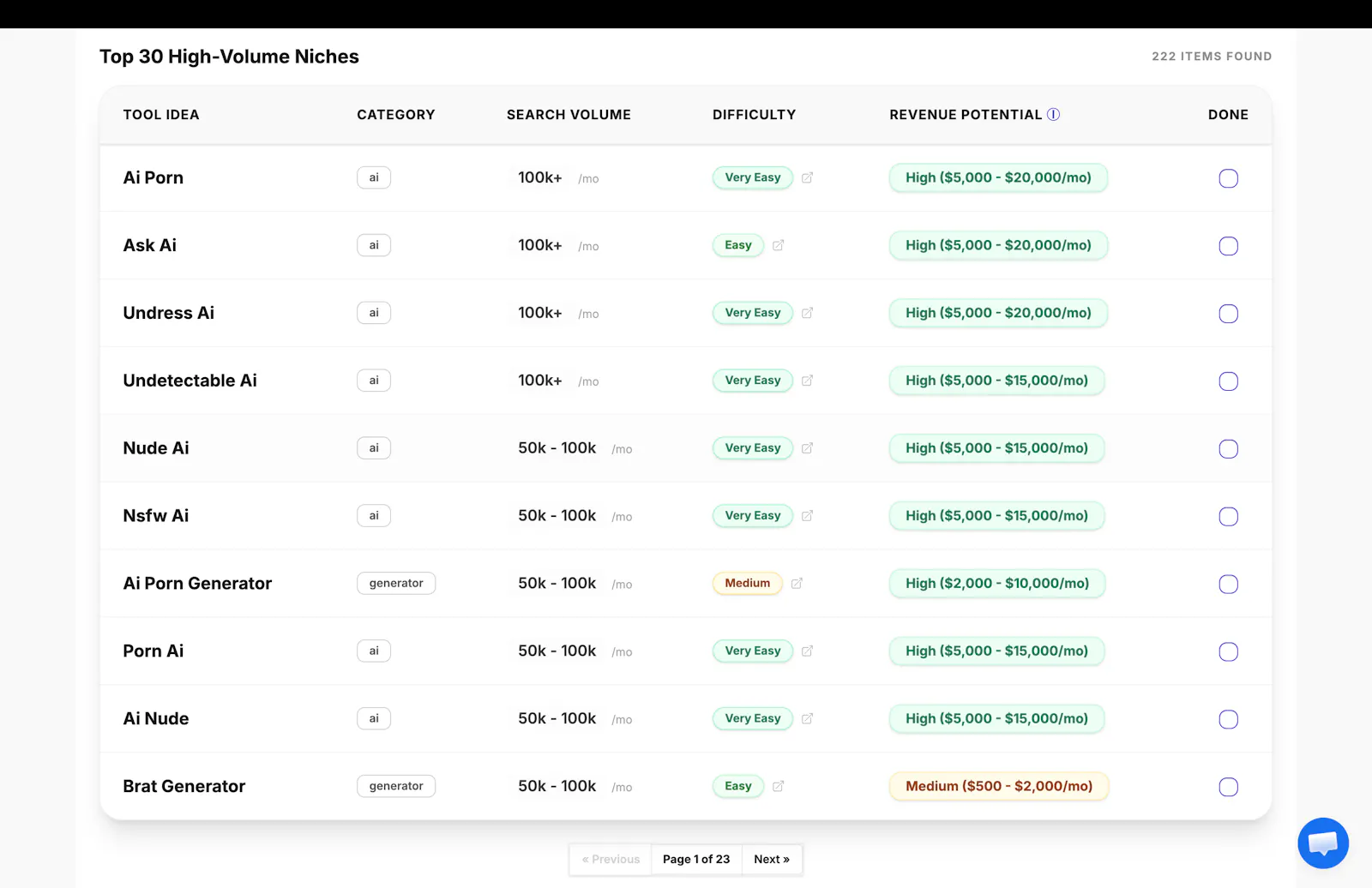Image resolution: width=1372 pixels, height=888 pixels.
Task: Click generator tag in Ai Porn Generator row
Action: click(396, 583)
